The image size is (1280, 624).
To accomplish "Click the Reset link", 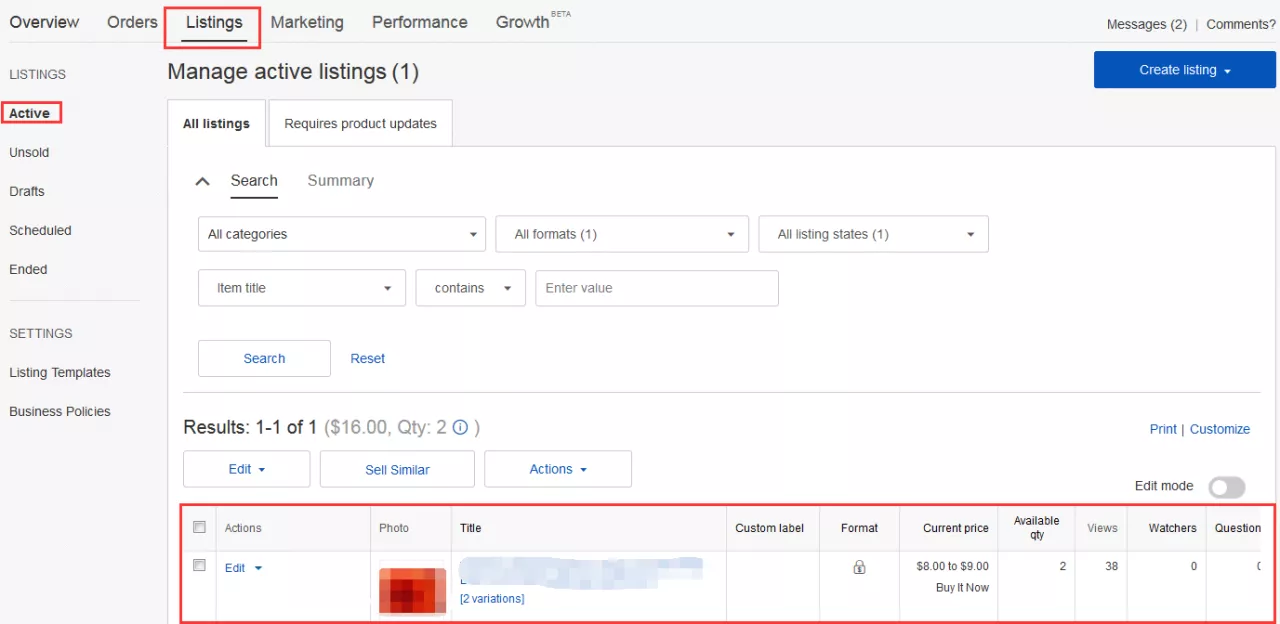I will pyautogui.click(x=367, y=358).
